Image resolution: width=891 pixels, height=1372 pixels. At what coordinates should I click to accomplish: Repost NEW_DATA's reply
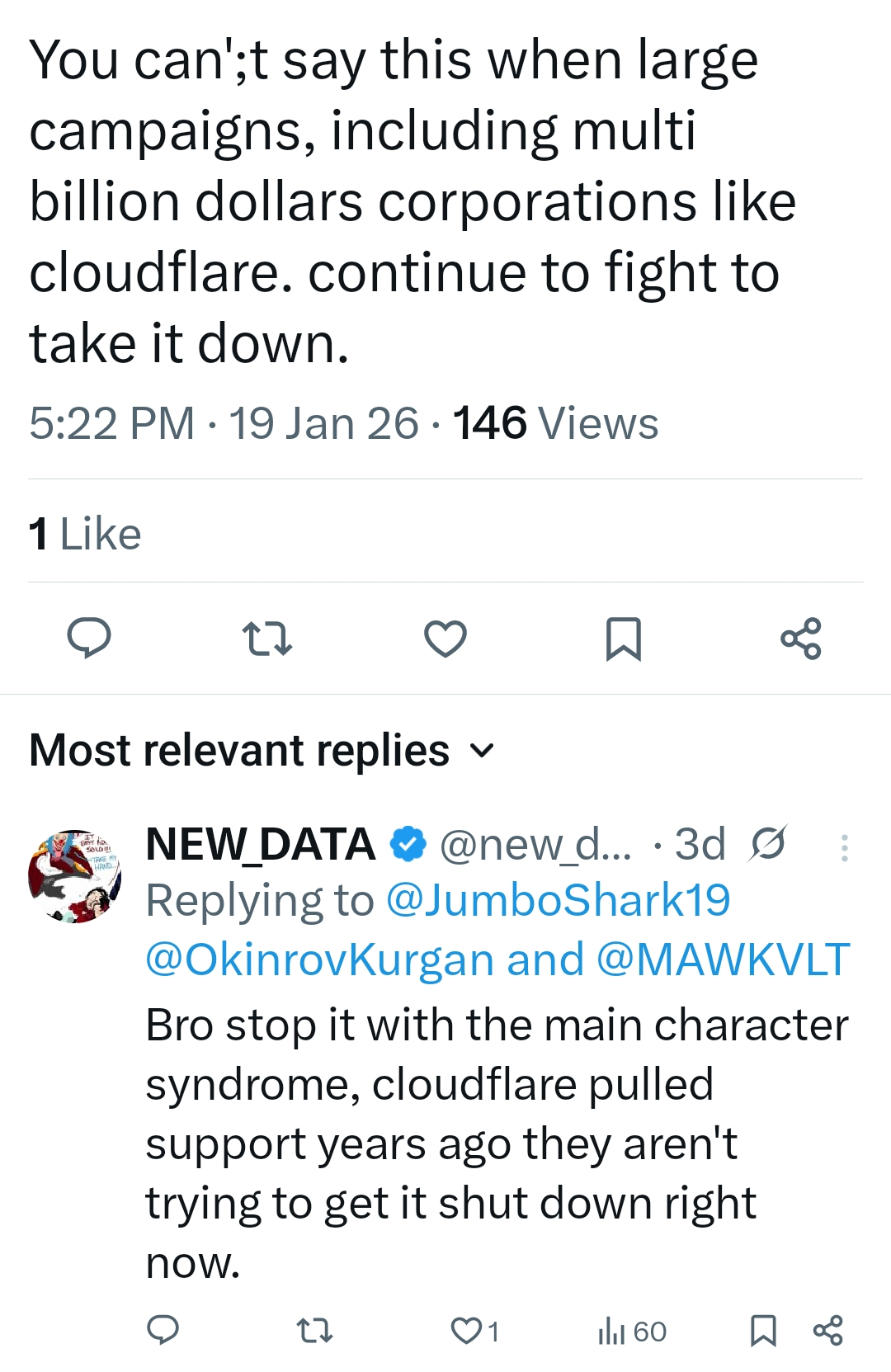314,1330
